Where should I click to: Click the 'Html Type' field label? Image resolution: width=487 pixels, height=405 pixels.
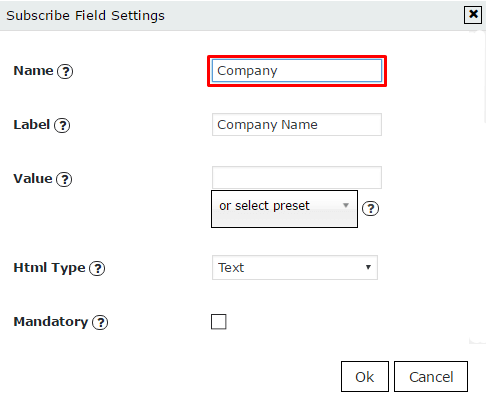[x=49, y=268]
